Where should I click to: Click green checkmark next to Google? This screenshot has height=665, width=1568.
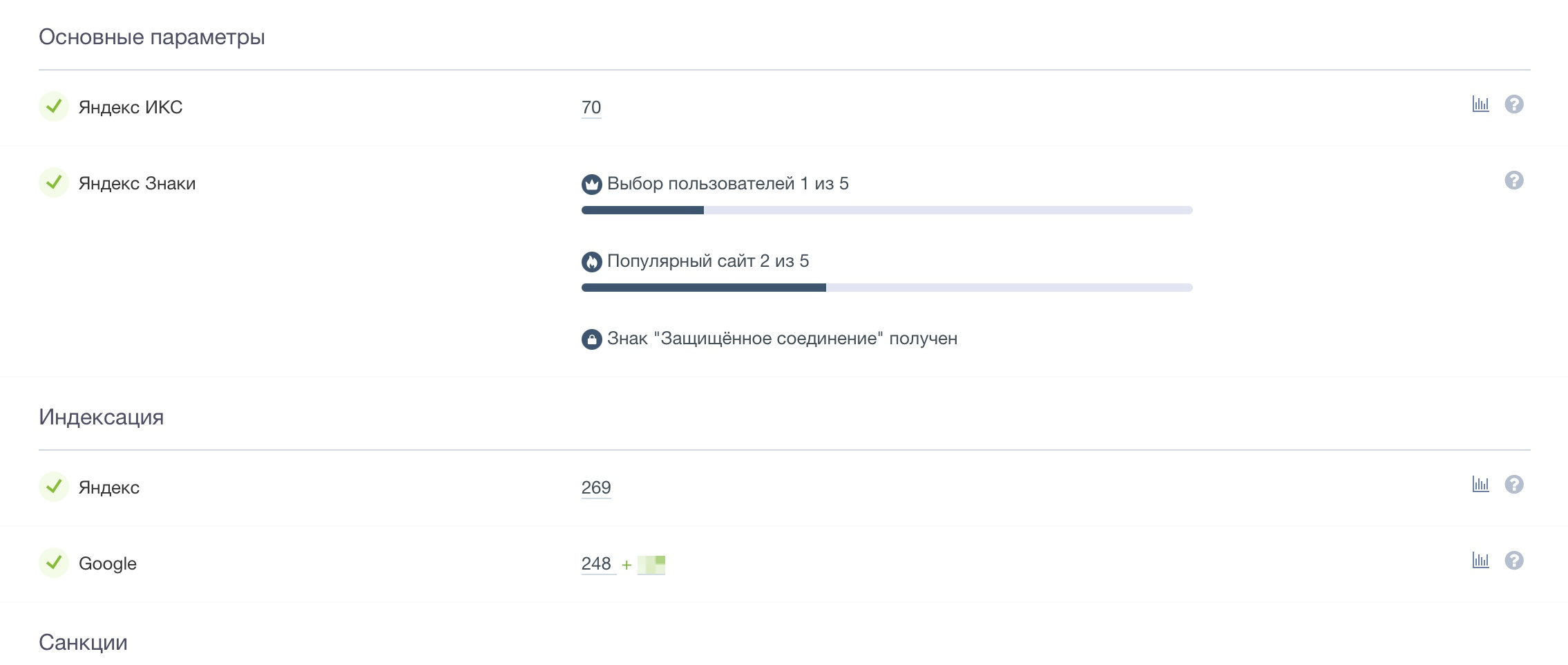click(x=54, y=563)
